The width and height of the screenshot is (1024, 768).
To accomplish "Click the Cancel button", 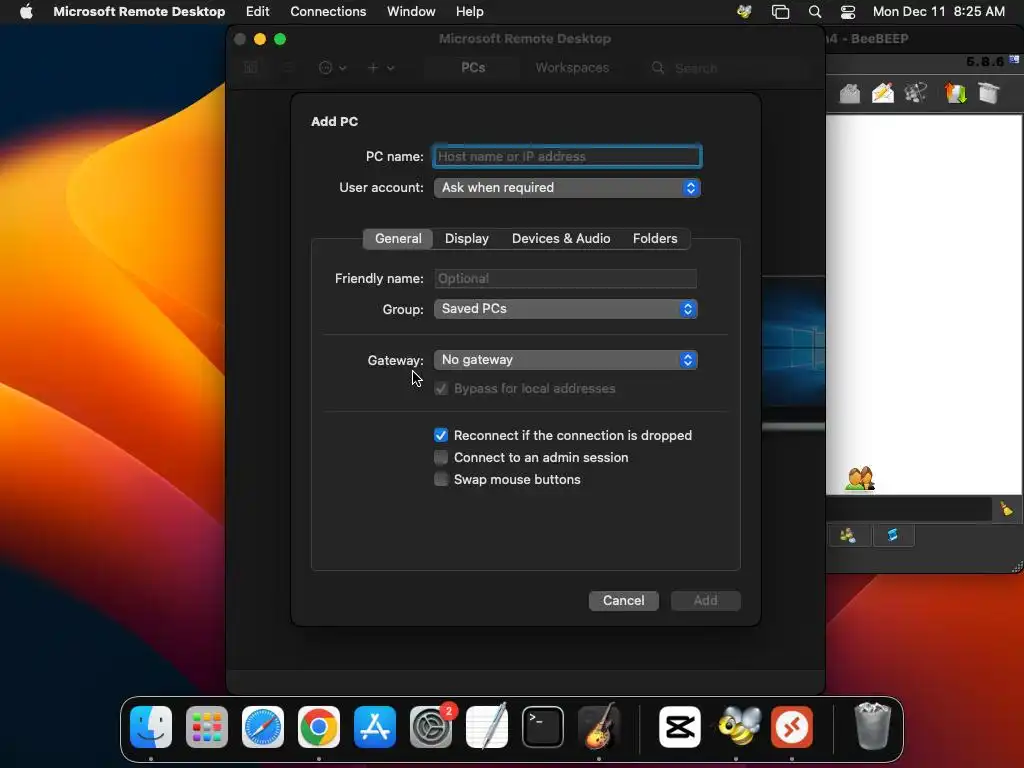I will pyautogui.click(x=624, y=601).
